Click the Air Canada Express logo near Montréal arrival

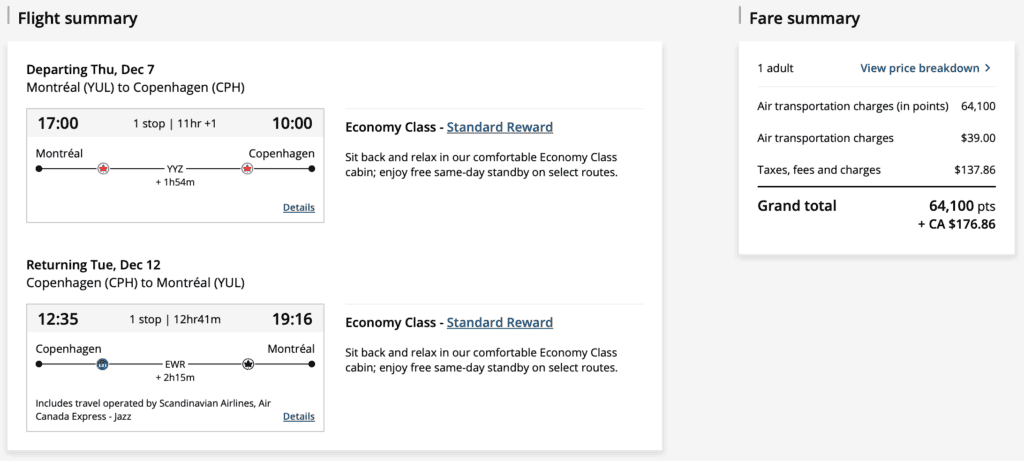248,364
